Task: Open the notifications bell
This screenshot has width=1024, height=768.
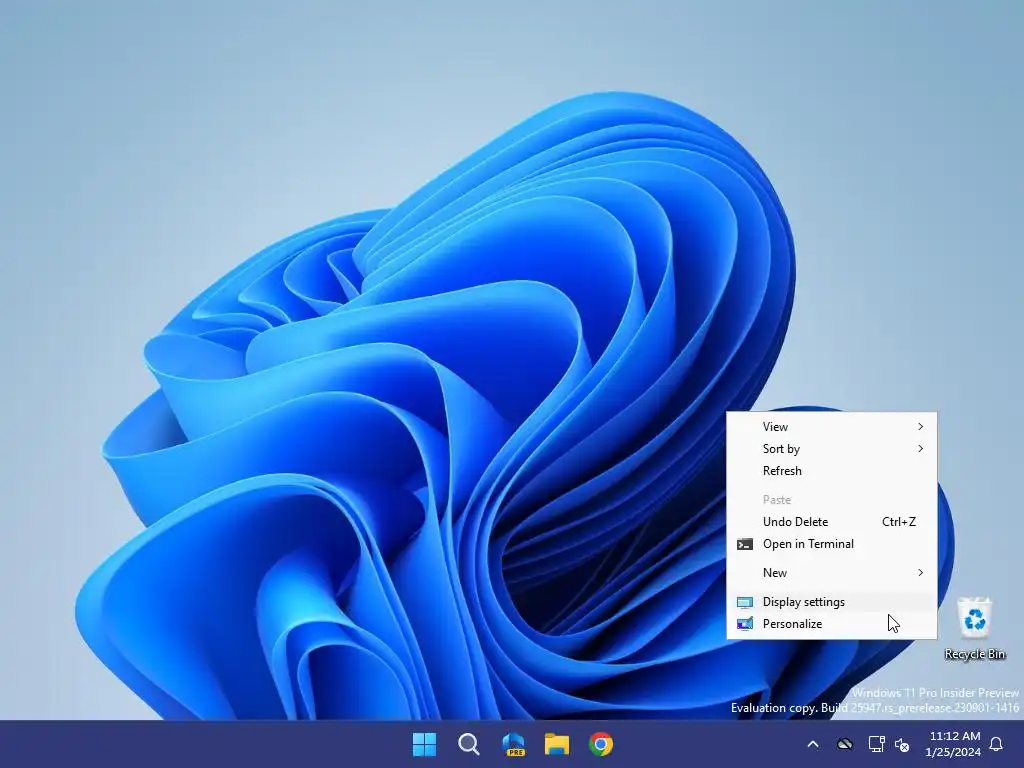Action: click(x=997, y=744)
